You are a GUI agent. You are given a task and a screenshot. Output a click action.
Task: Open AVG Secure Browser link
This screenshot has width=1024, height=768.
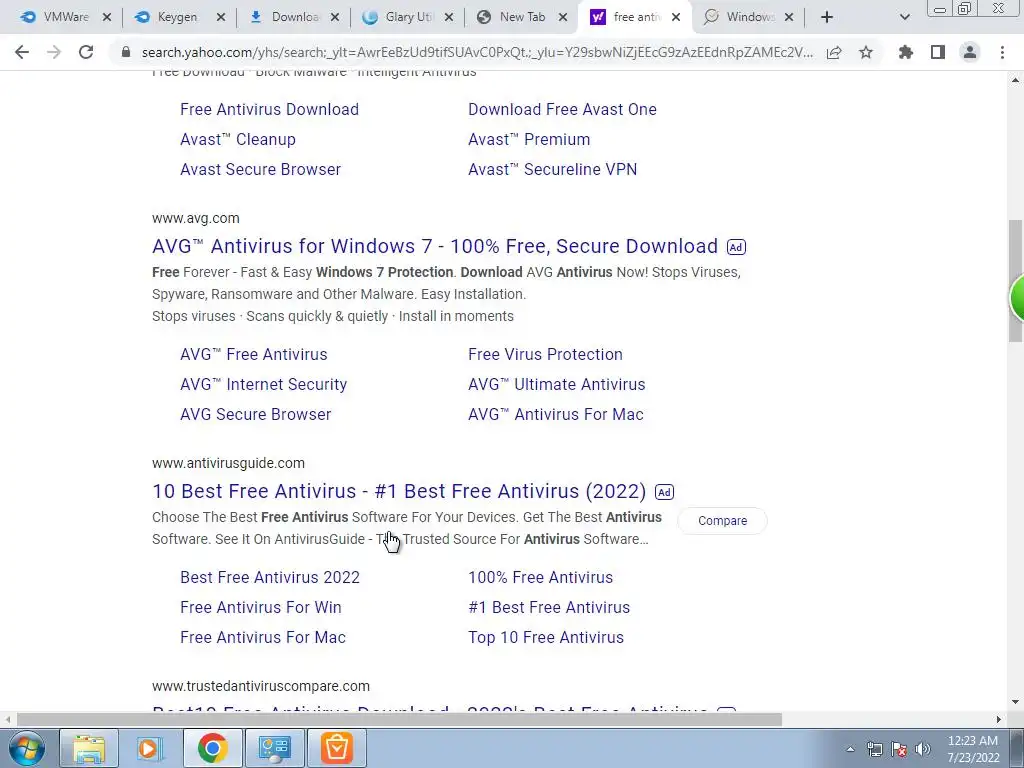click(x=255, y=414)
